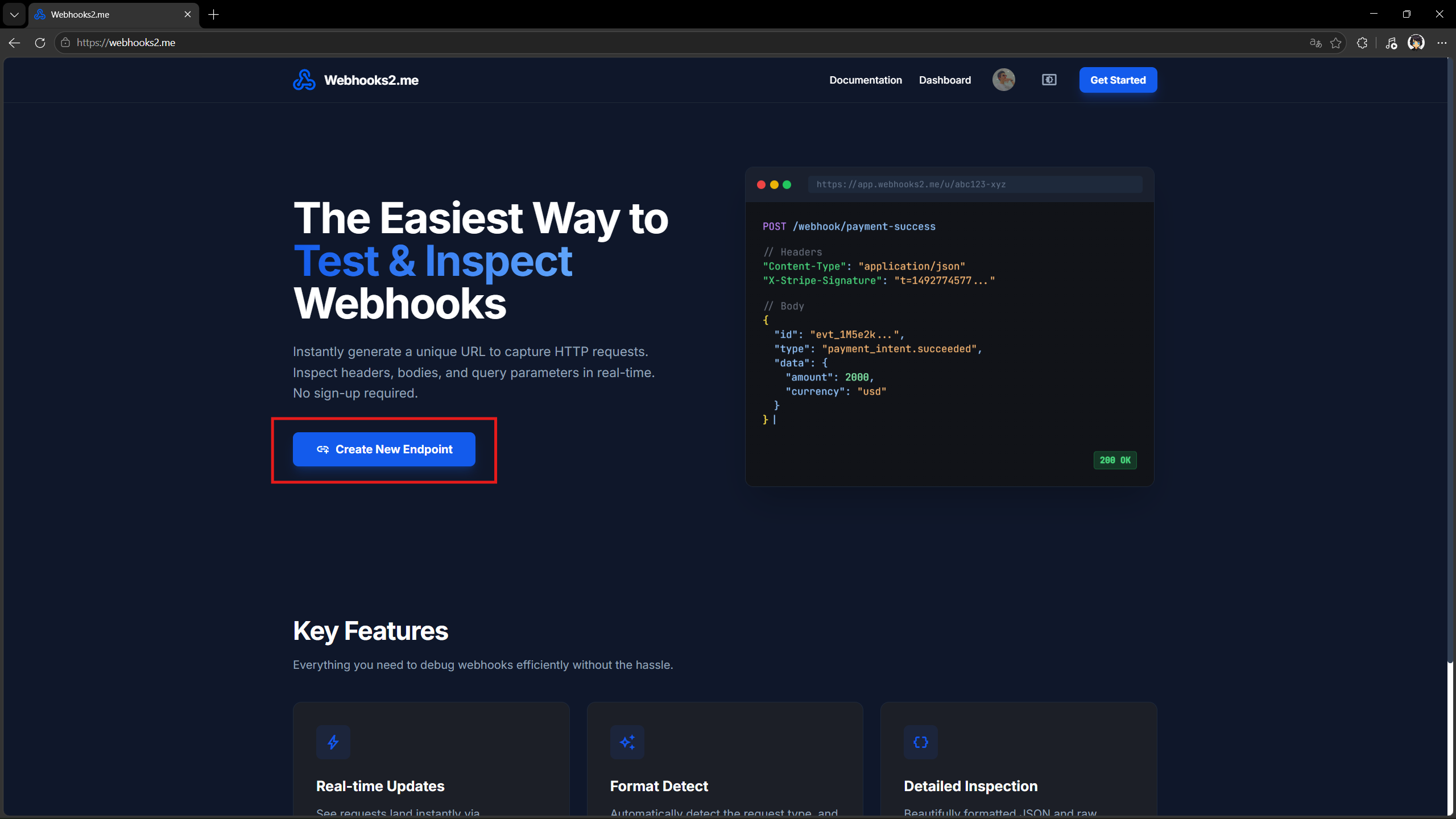1456x819 pixels.
Task: Open the browser Settings and more menu
Action: 1442,43
